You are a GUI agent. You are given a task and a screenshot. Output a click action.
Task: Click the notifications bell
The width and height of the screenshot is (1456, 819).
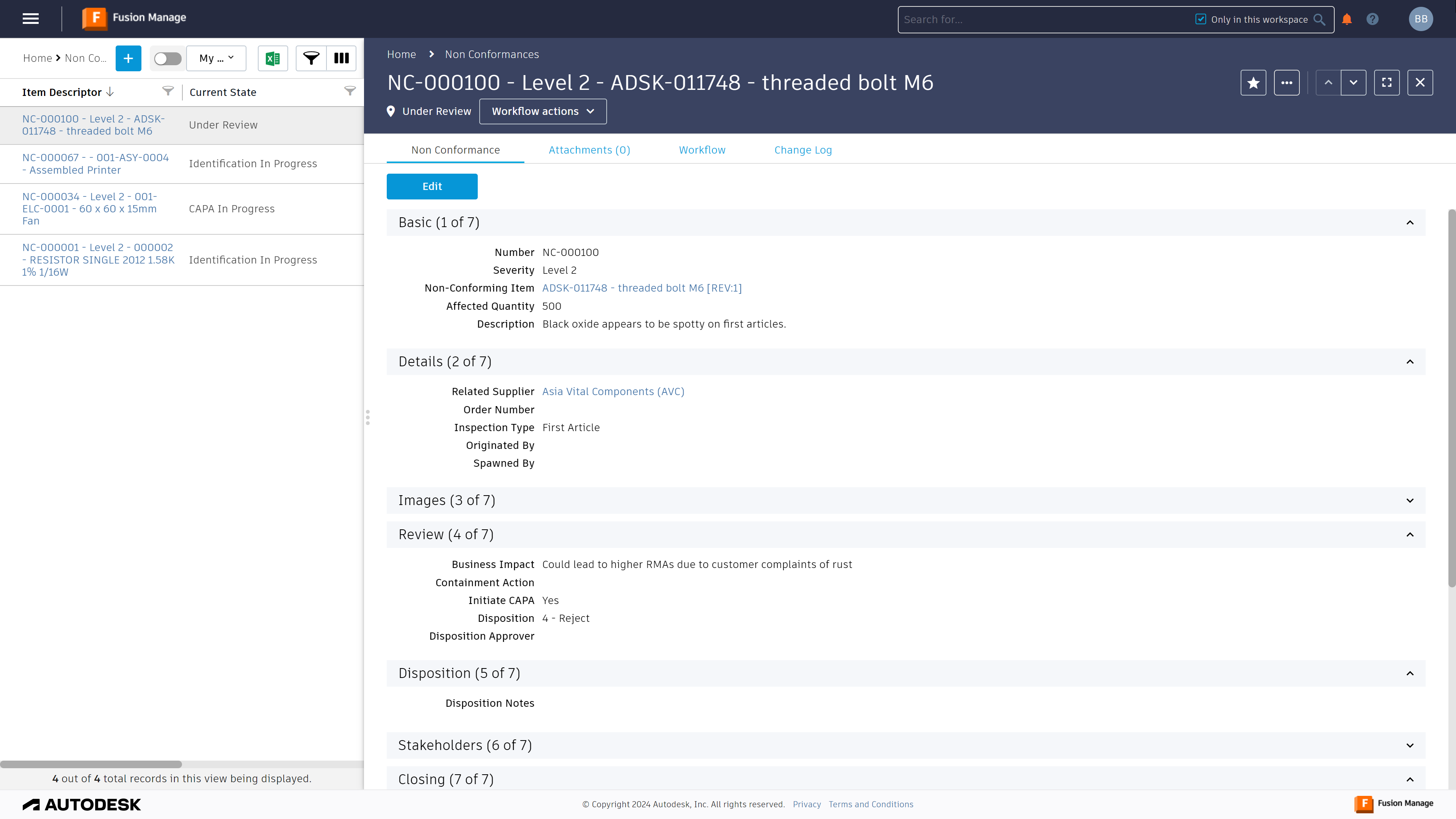click(1346, 19)
